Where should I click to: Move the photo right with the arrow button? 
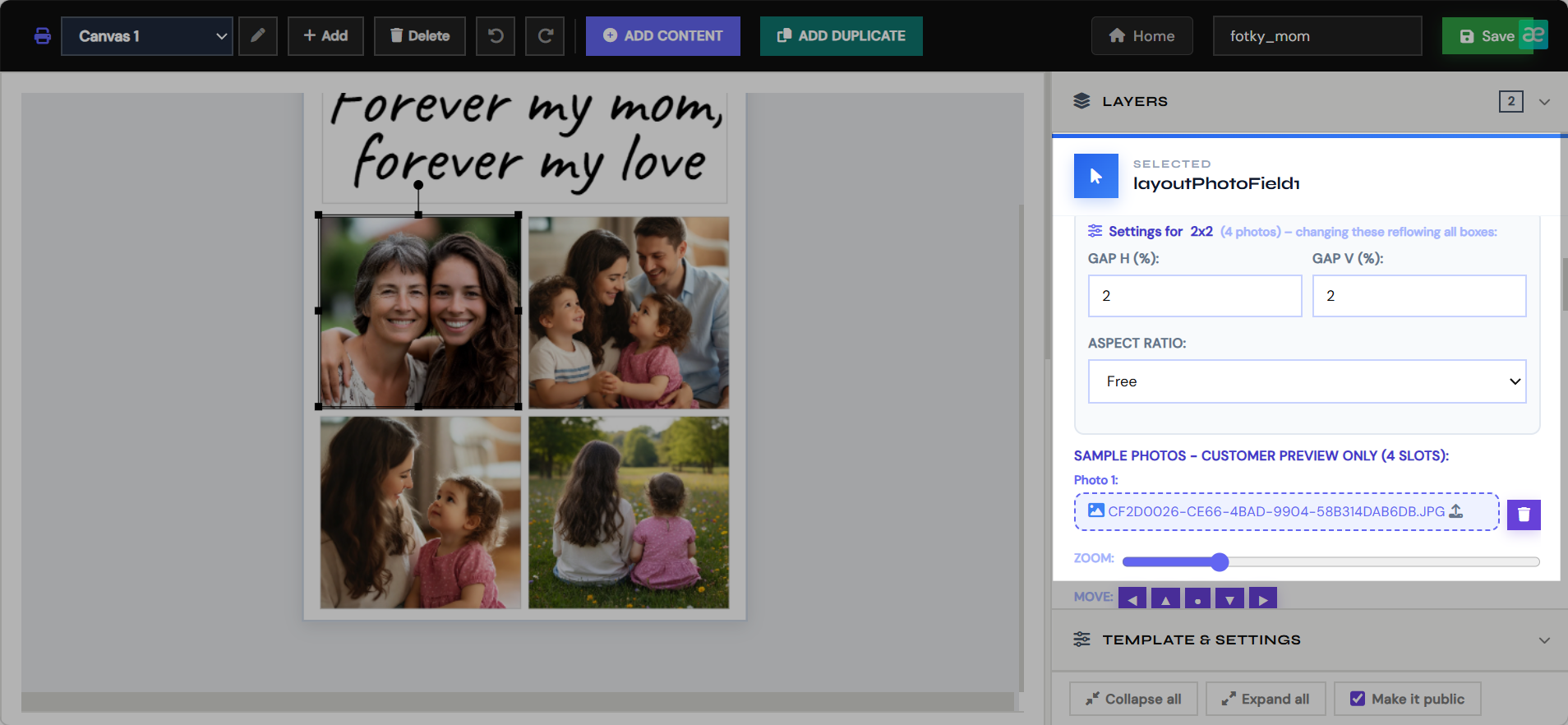coord(1263,598)
